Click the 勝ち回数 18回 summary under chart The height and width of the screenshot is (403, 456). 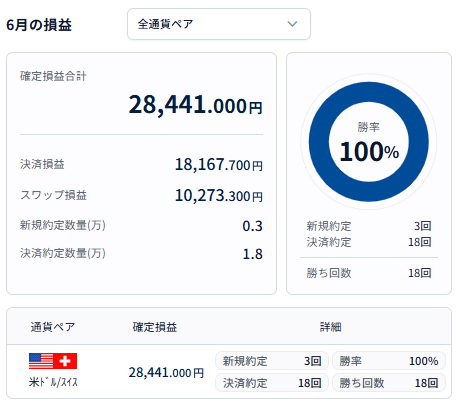[x=369, y=273]
